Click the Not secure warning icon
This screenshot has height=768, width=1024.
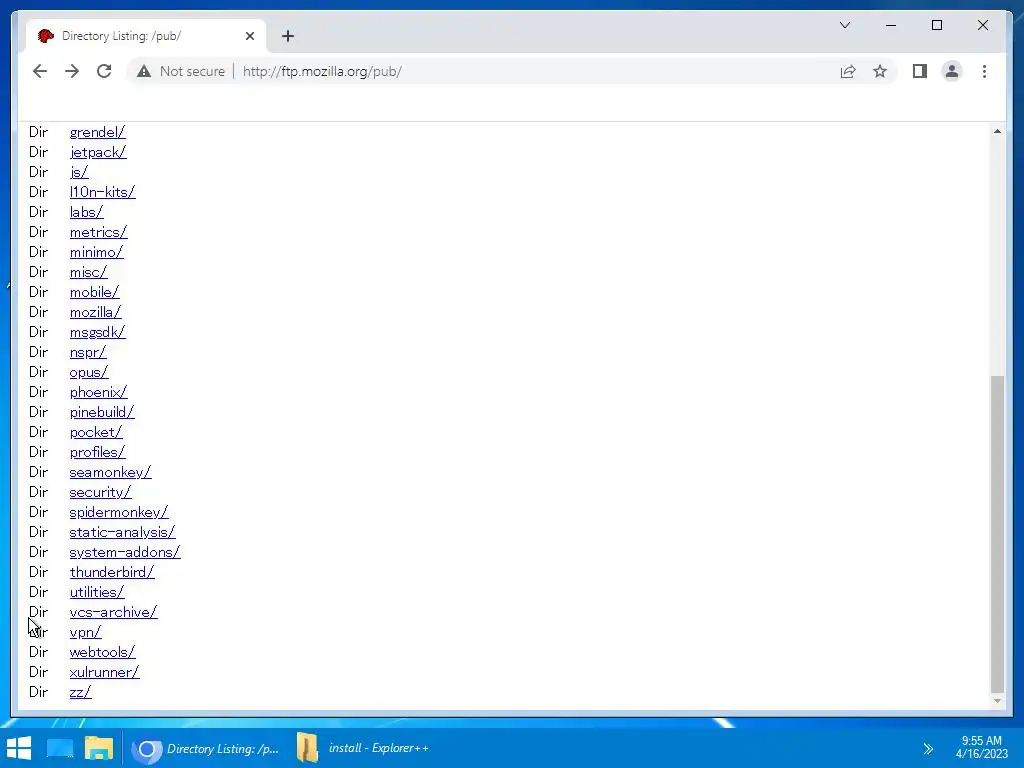[x=144, y=71]
